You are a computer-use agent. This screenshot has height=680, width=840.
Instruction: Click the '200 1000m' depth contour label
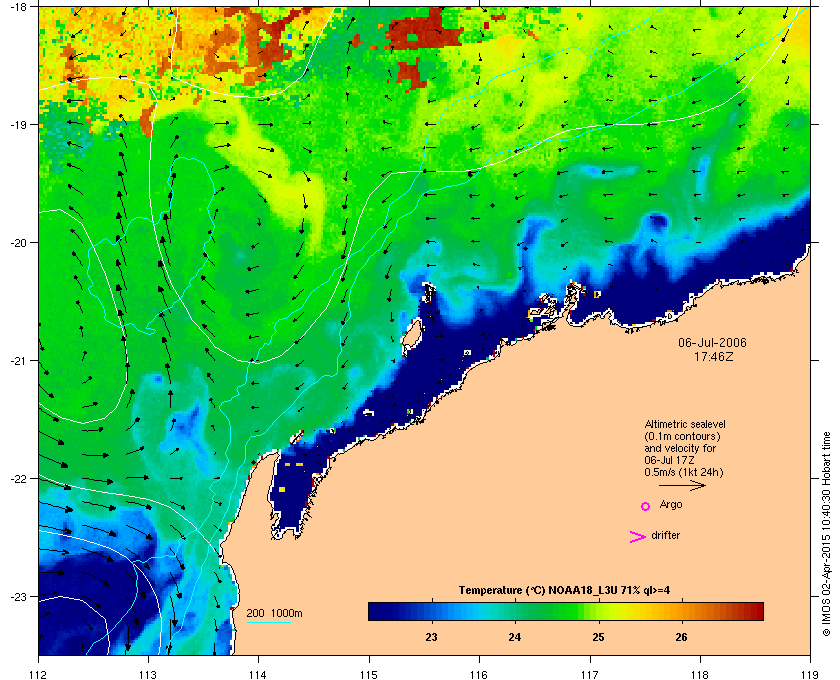pyautogui.click(x=274, y=613)
